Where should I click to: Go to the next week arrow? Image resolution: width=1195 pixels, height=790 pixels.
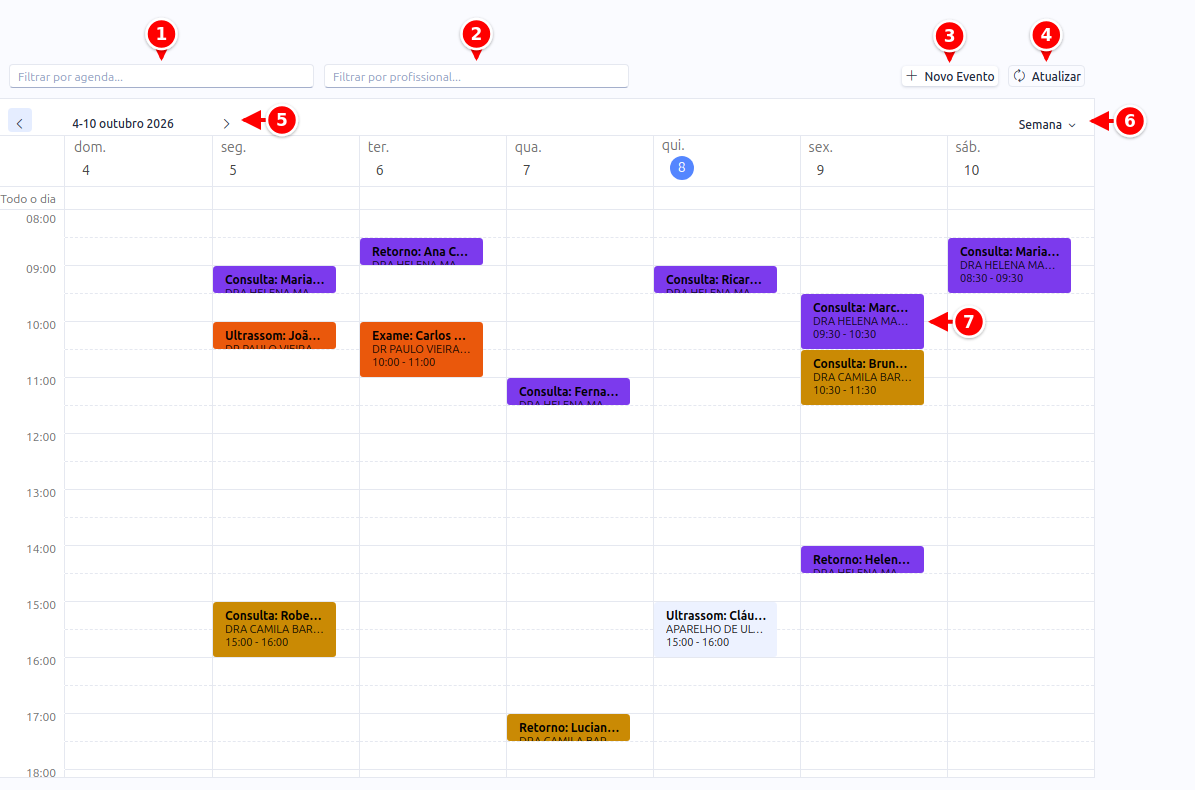226,123
